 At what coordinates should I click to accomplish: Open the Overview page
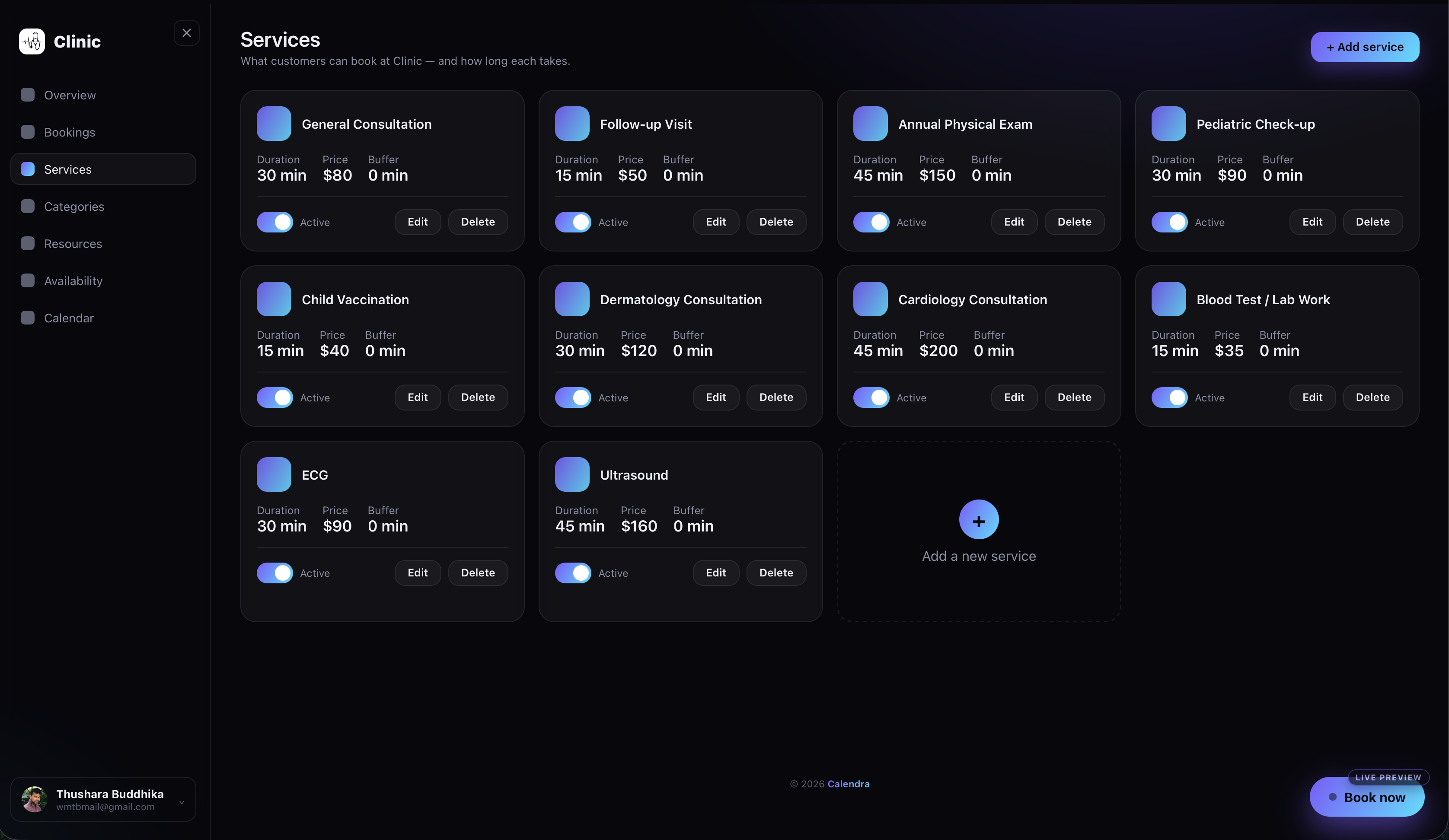[x=103, y=95]
